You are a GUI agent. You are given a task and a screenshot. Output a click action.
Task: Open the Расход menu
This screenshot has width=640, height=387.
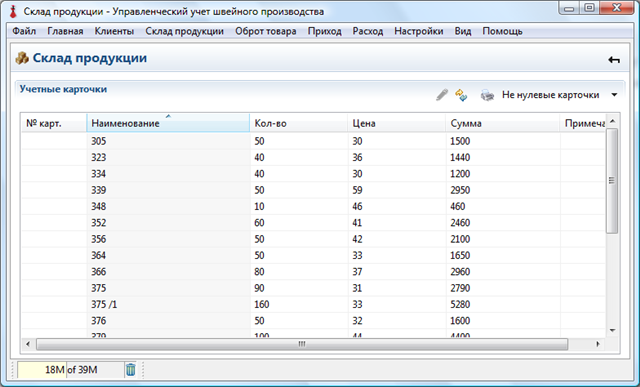(x=368, y=31)
